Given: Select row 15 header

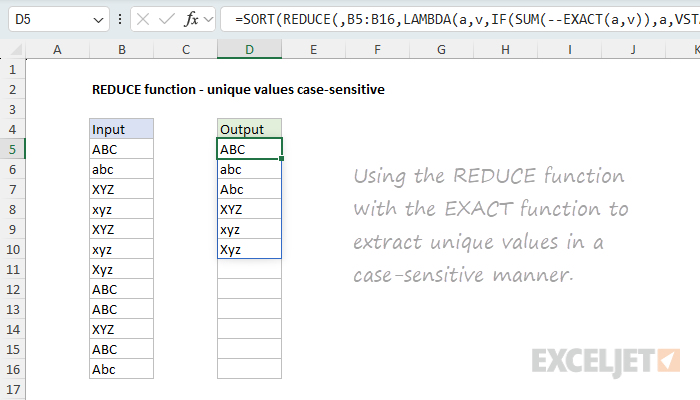Looking at the screenshot, I should 12,349.
